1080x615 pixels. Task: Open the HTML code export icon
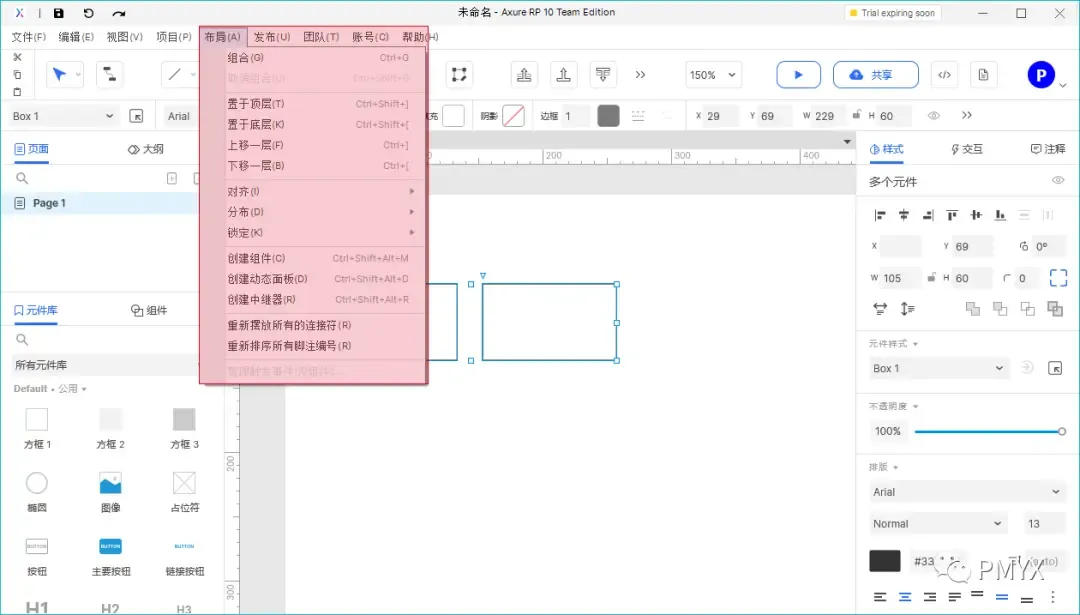pos(944,74)
